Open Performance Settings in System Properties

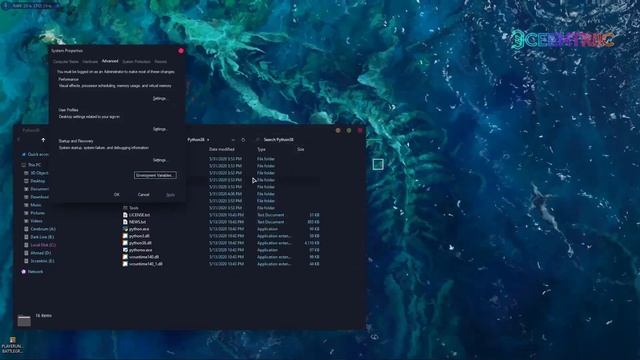coord(159,98)
